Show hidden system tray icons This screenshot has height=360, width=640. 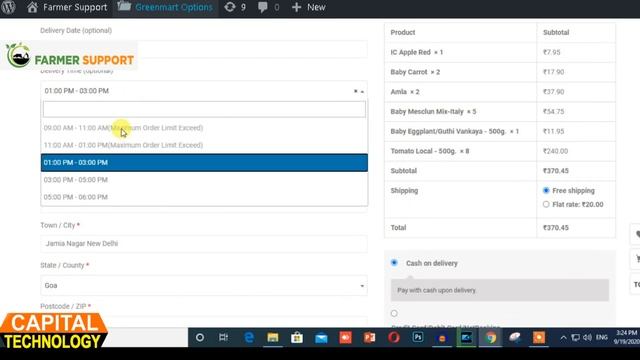[x=563, y=338]
